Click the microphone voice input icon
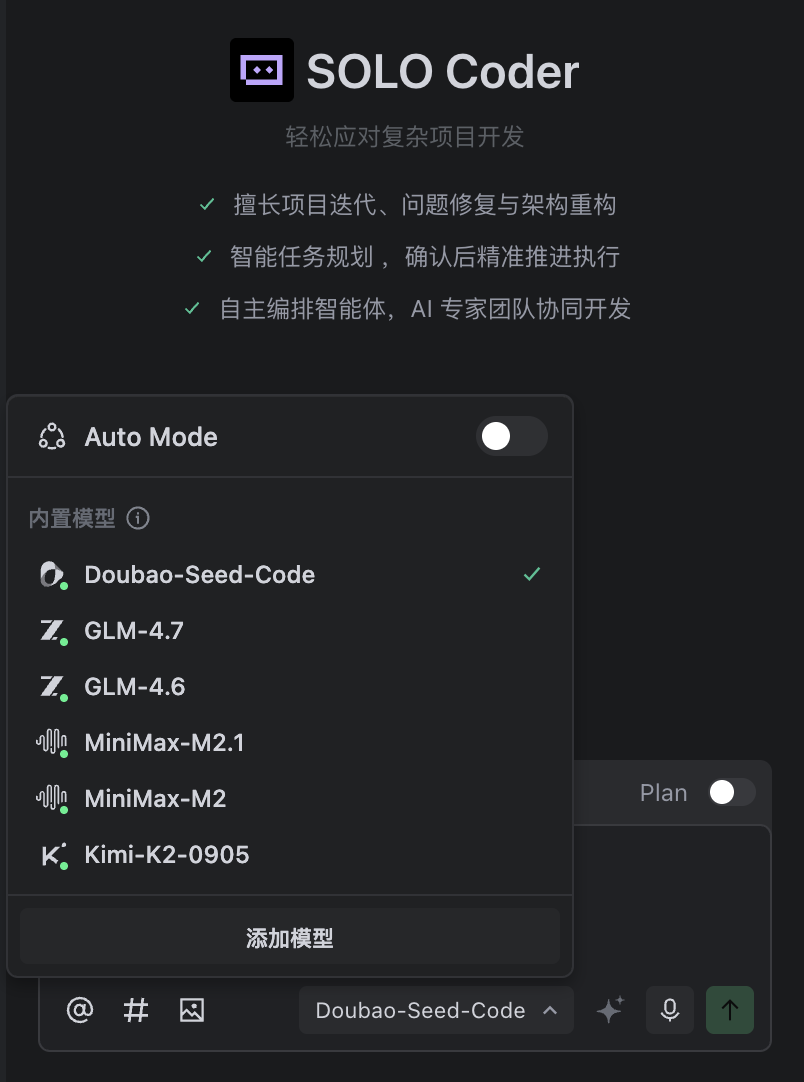804x1082 pixels. (x=670, y=1010)
